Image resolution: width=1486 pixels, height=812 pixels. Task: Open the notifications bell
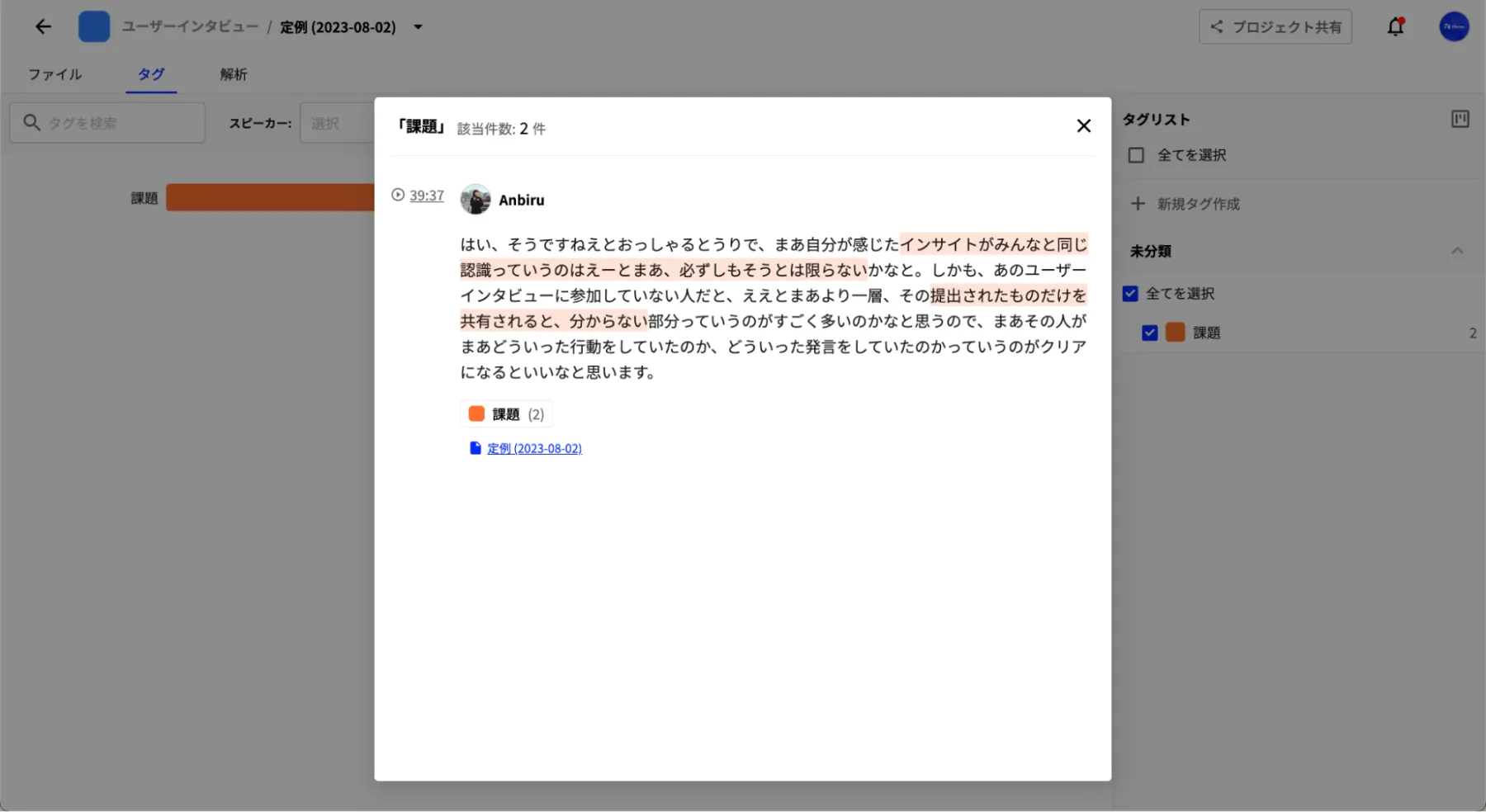pyautogui.click(x=1395, y=27)
